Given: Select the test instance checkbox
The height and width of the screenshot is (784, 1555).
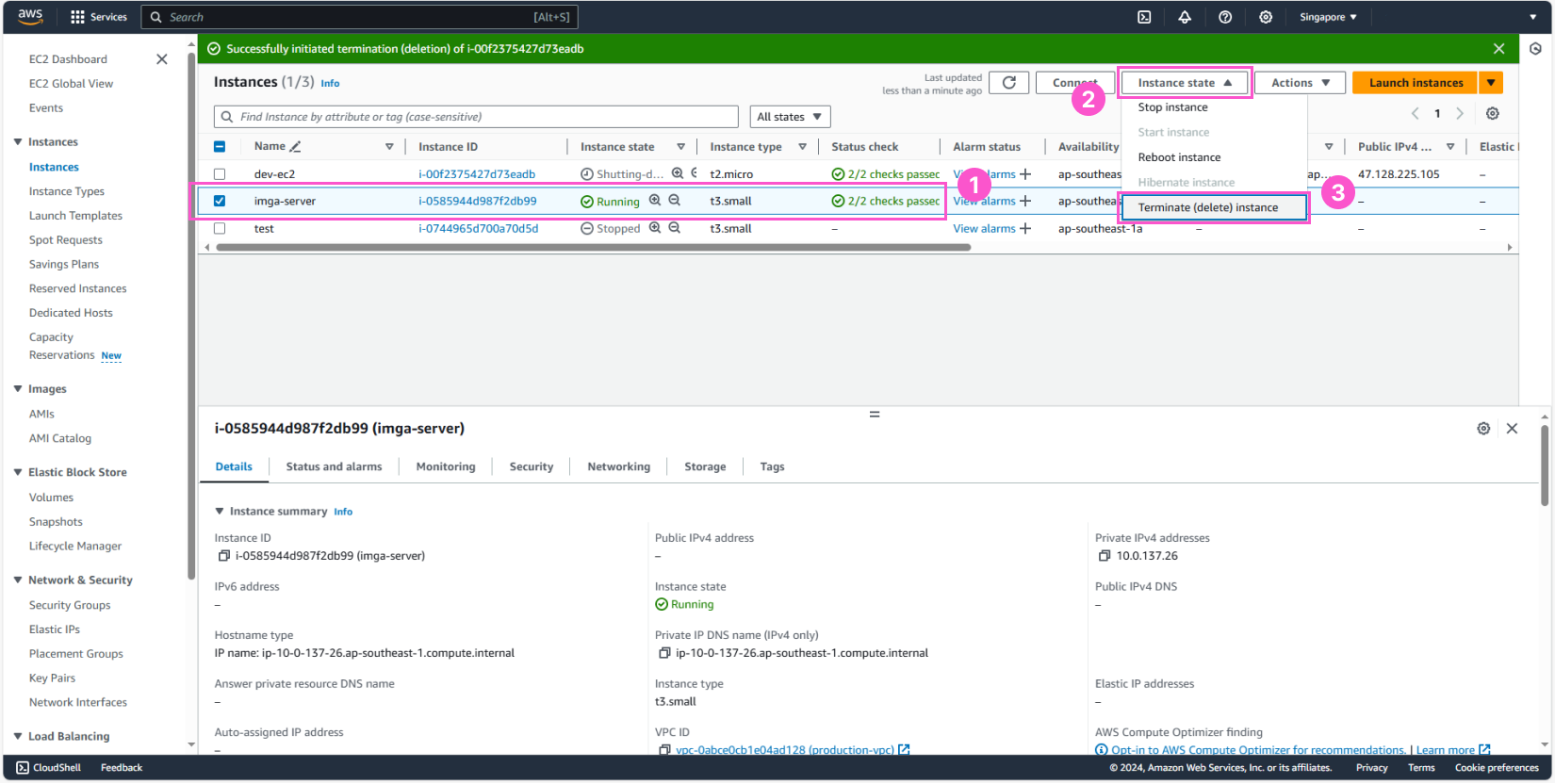Looking at the screenshot, I should 220,228.
